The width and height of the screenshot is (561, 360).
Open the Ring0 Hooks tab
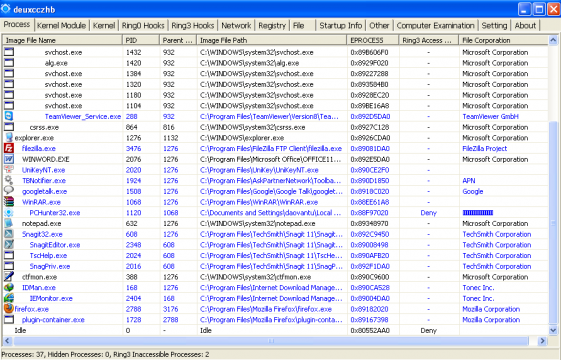pos(143,26)
